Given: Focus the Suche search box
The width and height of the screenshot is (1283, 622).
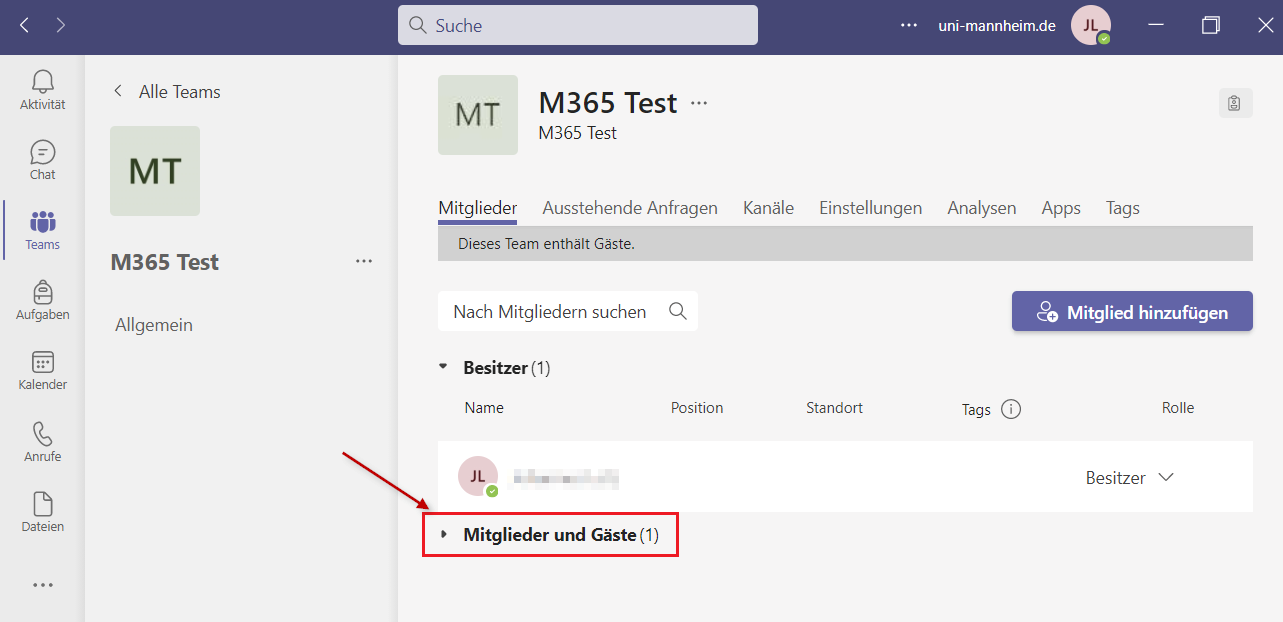Looking at the screenshot, I should 578,26.
